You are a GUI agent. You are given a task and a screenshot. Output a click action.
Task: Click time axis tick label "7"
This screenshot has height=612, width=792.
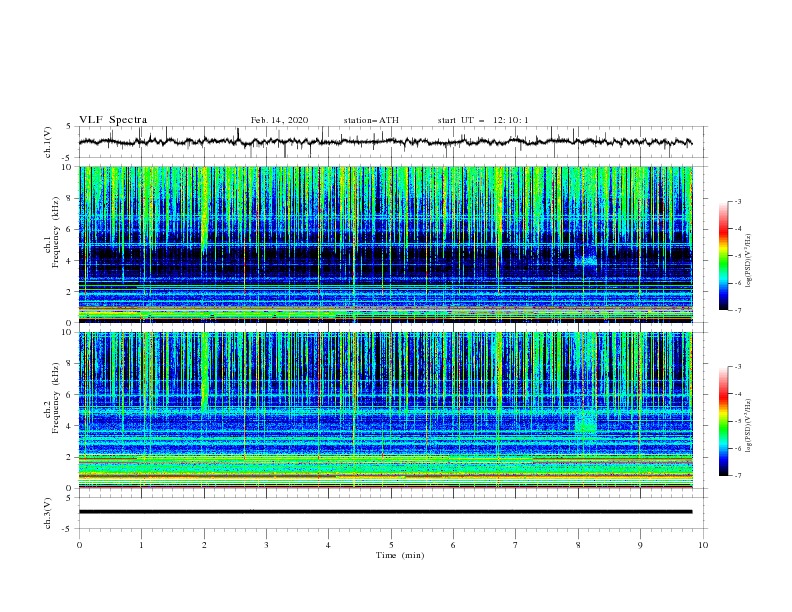516,545
